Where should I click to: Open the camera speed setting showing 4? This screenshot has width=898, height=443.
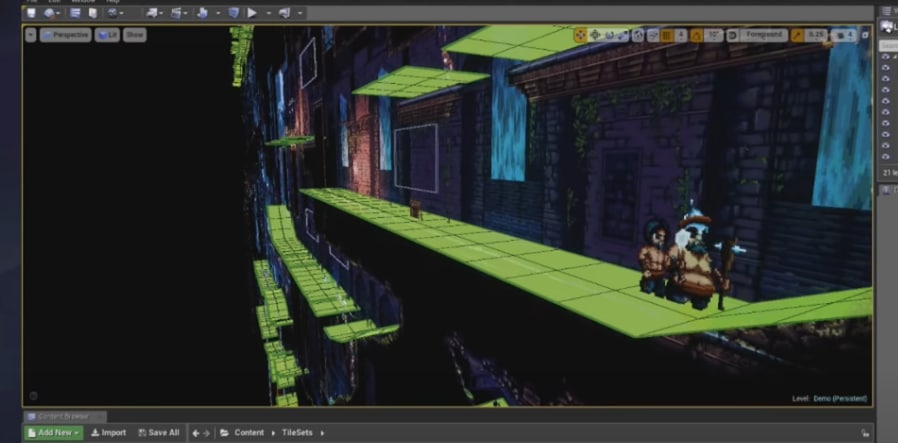[x=844, y=35]
